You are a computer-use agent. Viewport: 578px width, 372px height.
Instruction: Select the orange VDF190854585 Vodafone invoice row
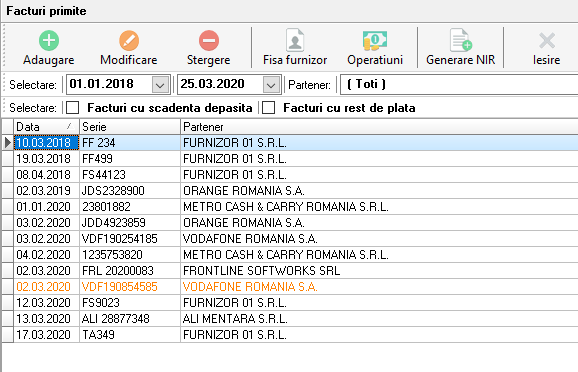[x=290, y=286]
